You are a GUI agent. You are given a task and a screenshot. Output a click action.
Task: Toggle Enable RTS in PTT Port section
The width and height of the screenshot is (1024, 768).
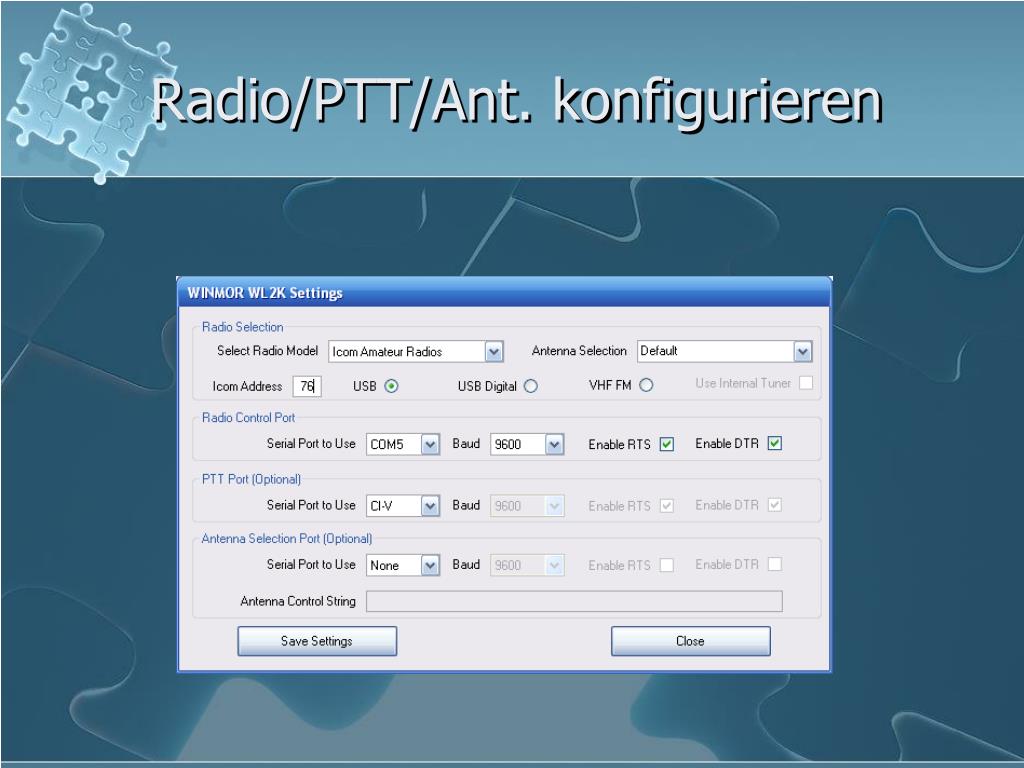(x=667, y=505)
